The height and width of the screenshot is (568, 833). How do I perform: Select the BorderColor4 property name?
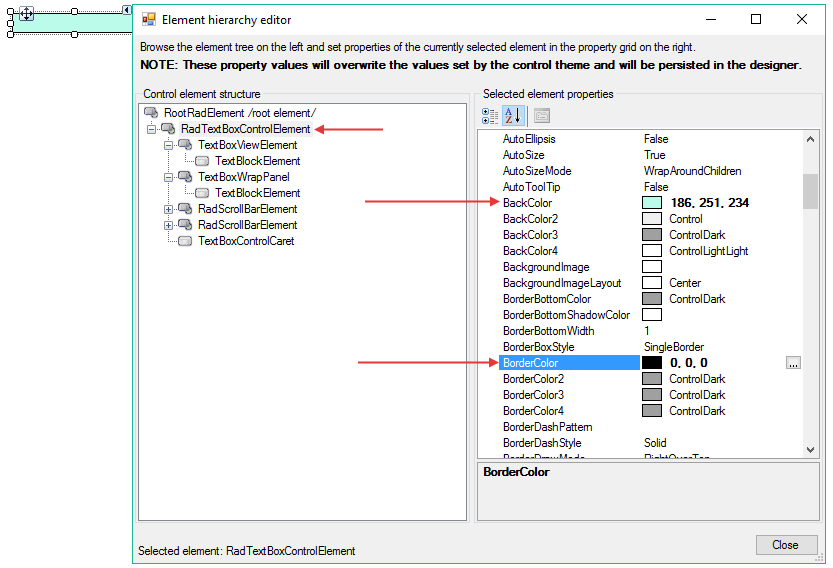(x=533, y=411)
